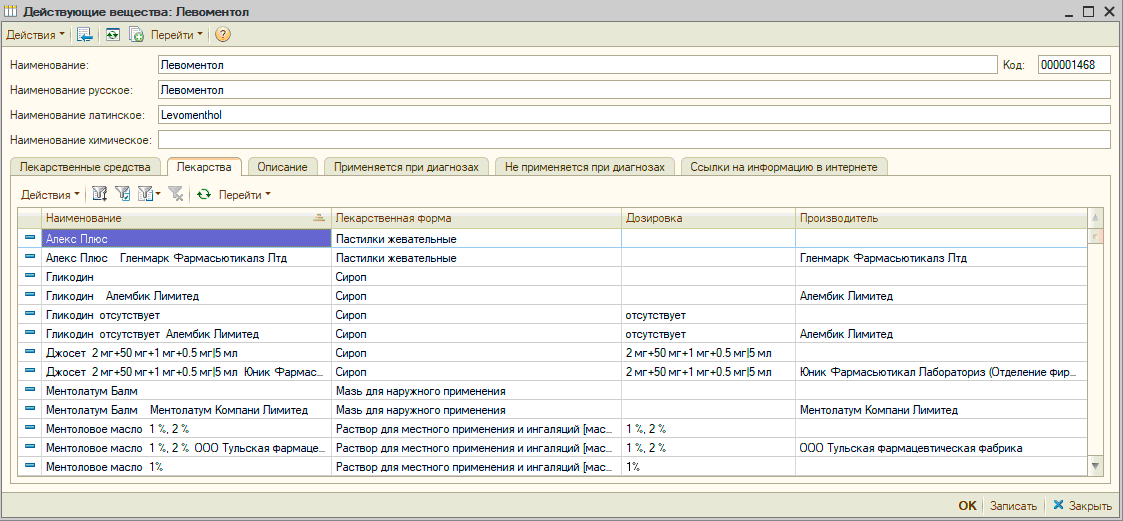The image size is (1123, 521).
Task: Click the re-read record icon in top toolbar
Action: coord(113,34)
